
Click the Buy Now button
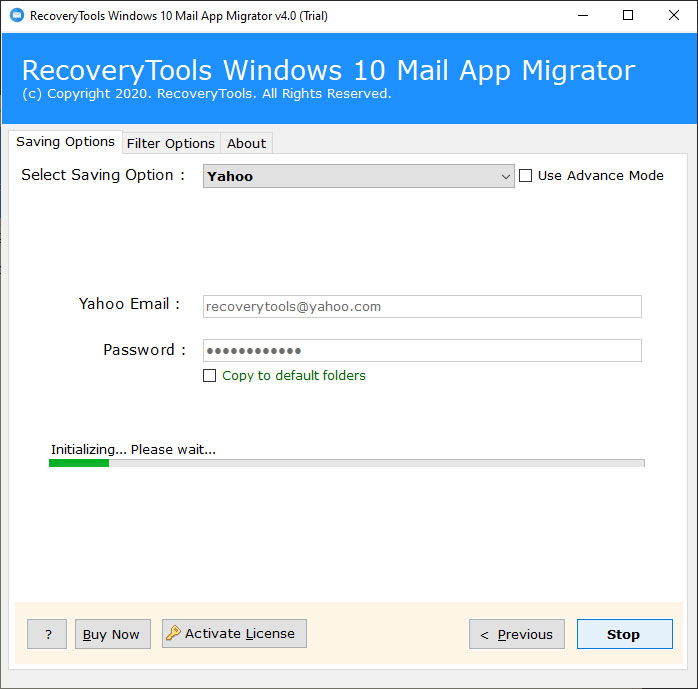[x=113, y=633]
